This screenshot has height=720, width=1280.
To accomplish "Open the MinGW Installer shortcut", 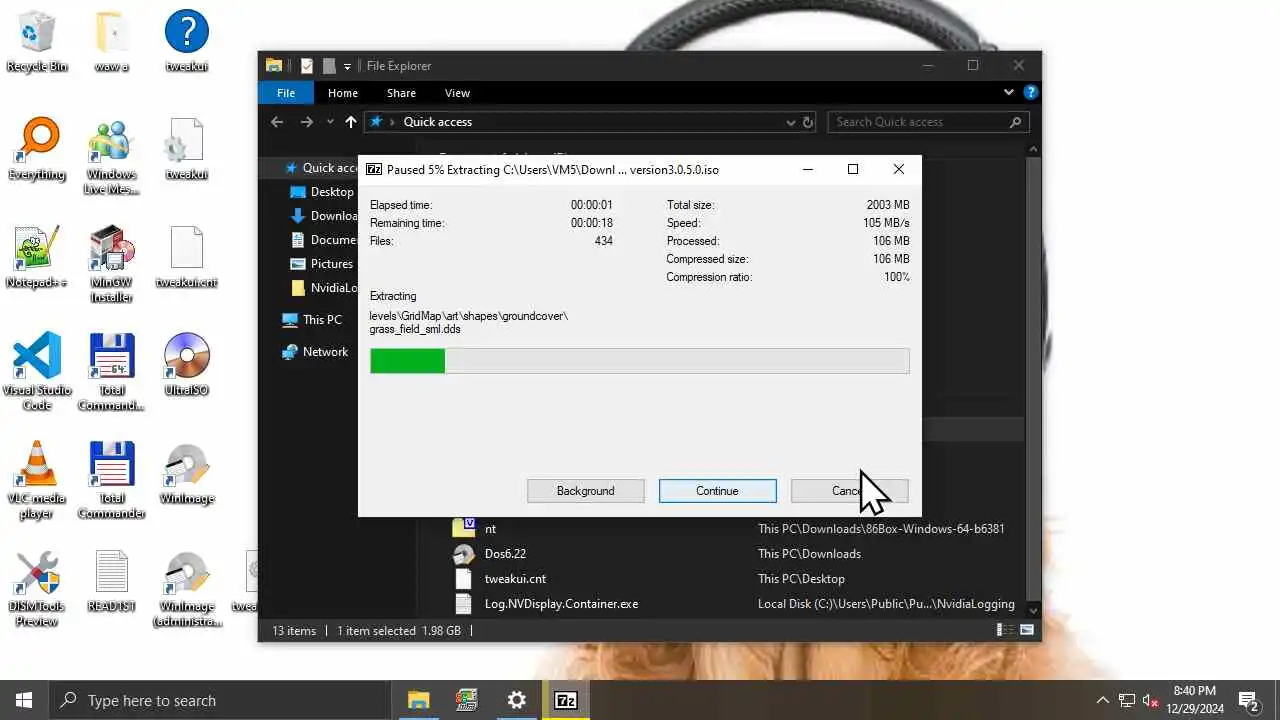I will click(112, 265).
